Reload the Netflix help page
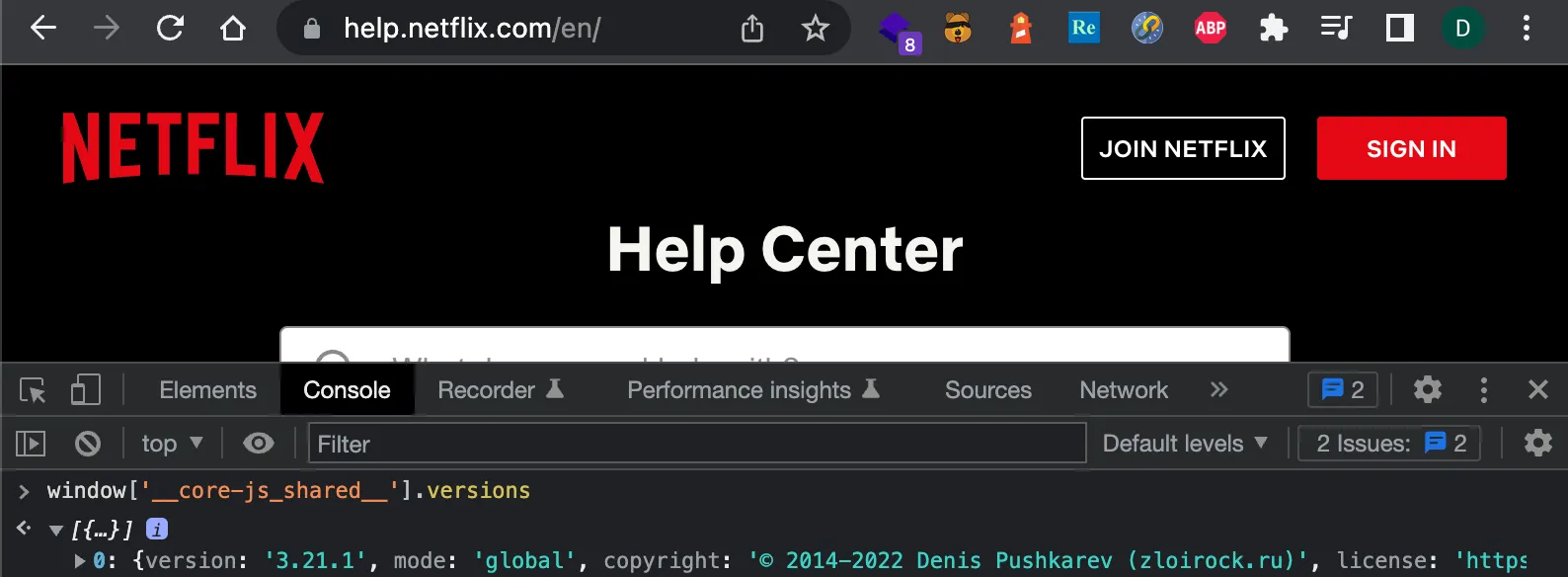 170,28
